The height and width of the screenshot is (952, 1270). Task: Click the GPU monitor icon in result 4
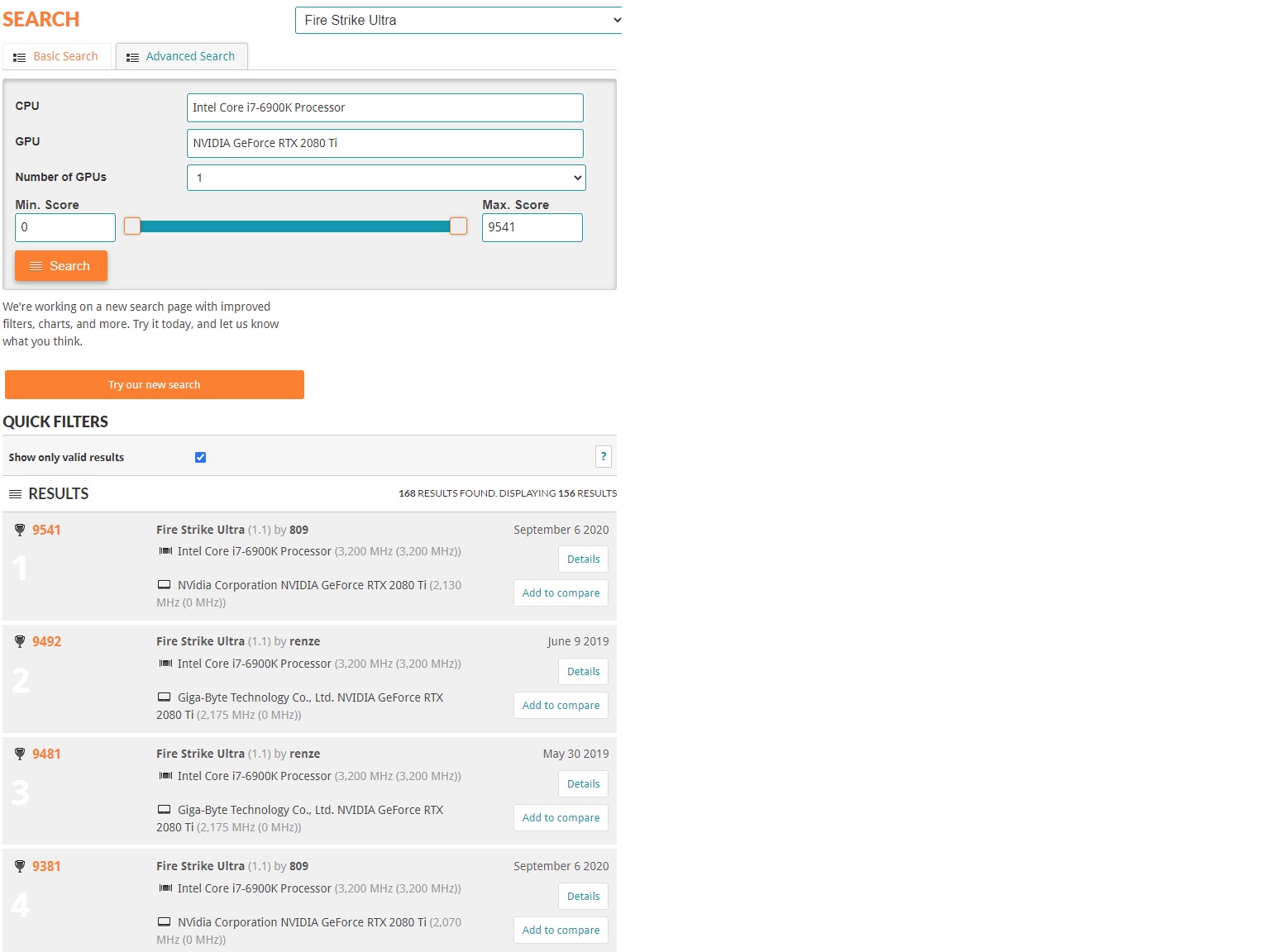tap(165, 922)
